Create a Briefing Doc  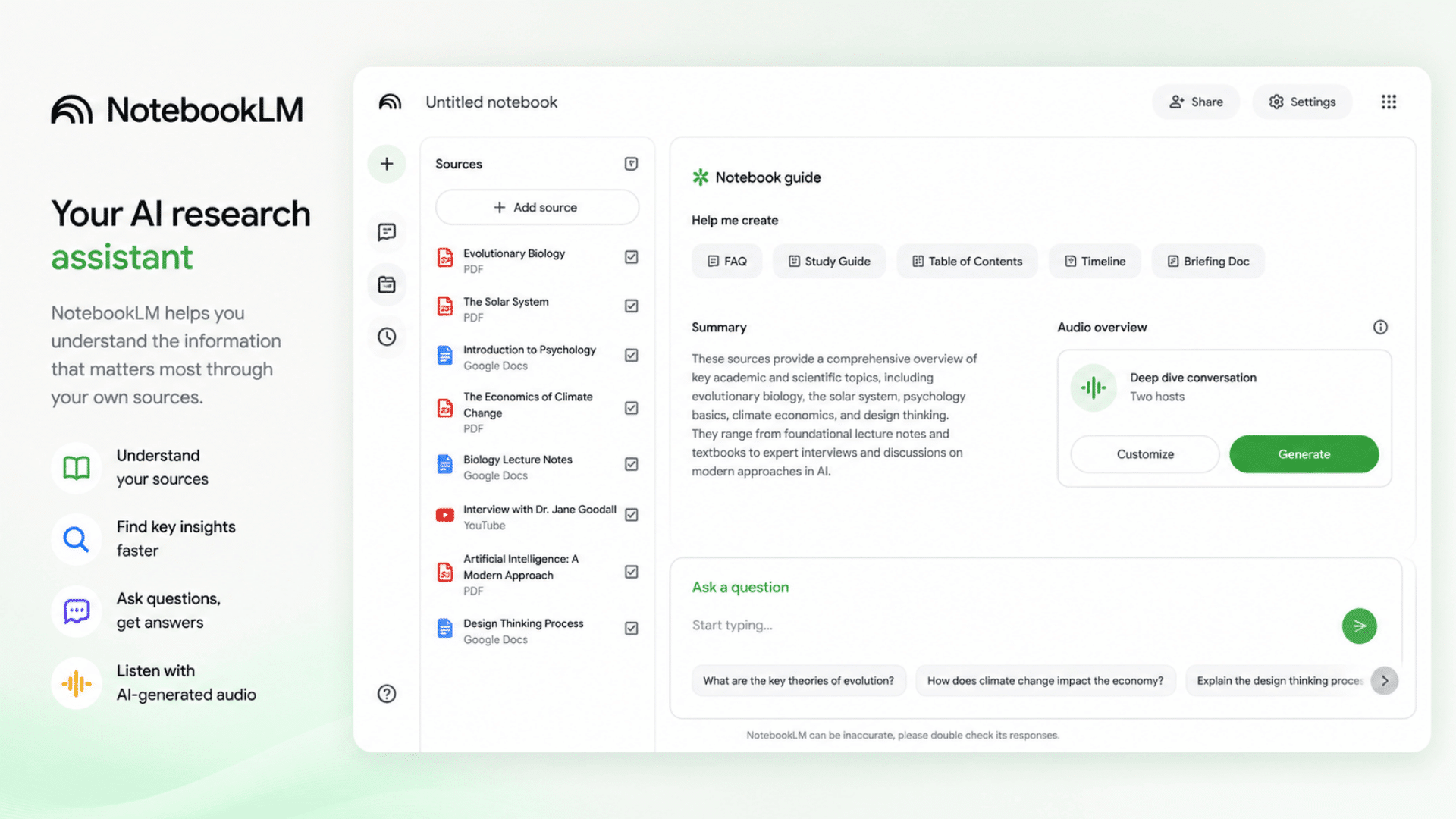(x=1208, y=261)
